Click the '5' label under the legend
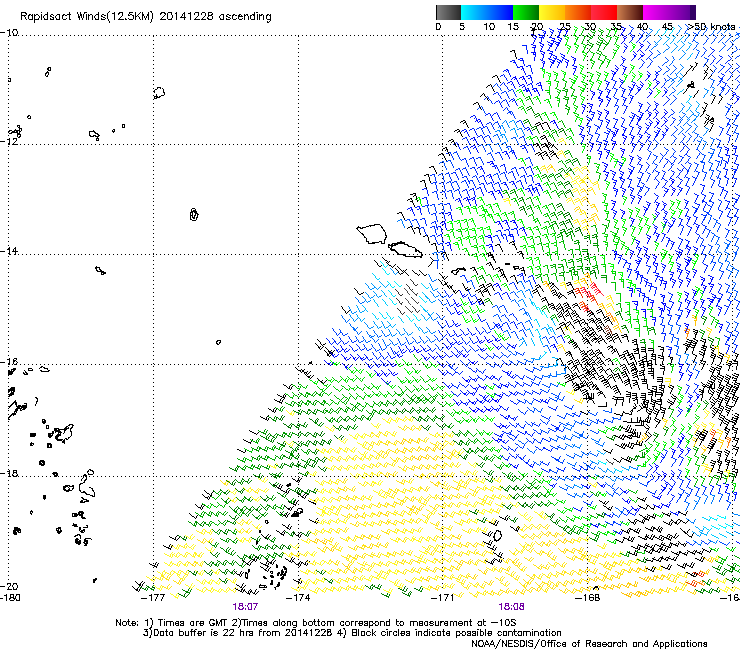 [462, 27]
